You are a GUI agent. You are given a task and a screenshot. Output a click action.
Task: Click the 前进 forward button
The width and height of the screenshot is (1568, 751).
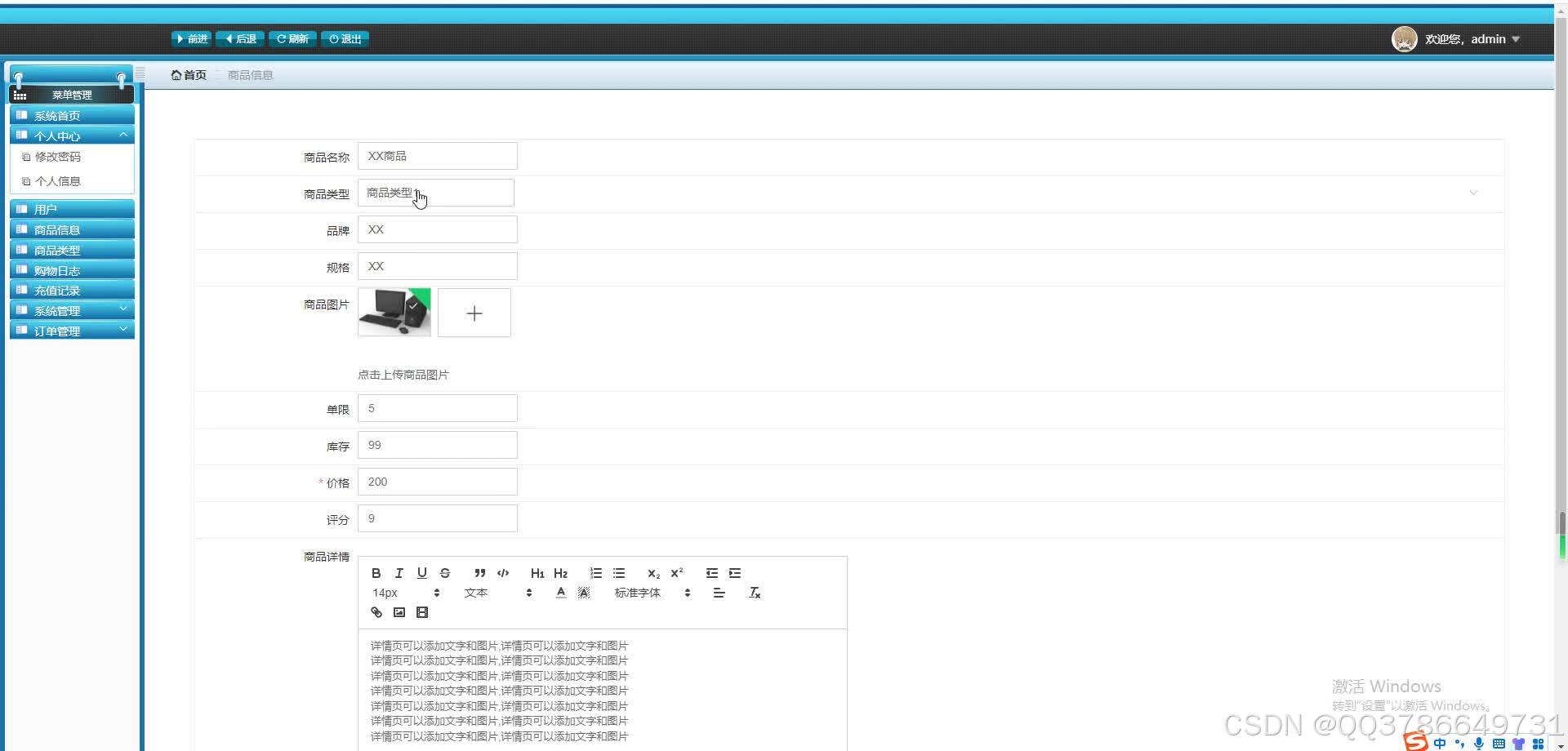191,39
